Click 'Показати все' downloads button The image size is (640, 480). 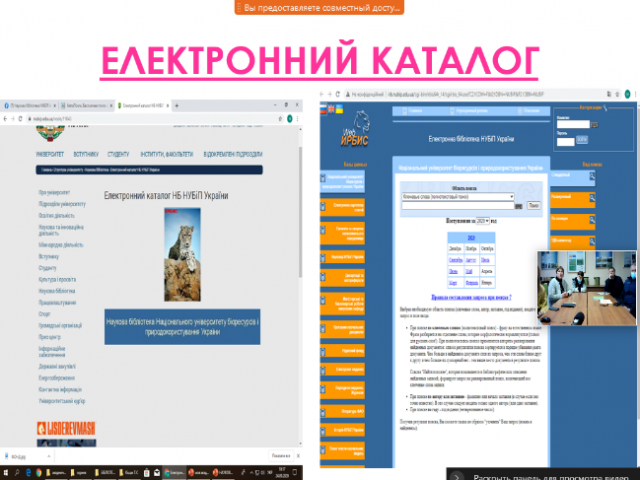(x=281, y=456)
